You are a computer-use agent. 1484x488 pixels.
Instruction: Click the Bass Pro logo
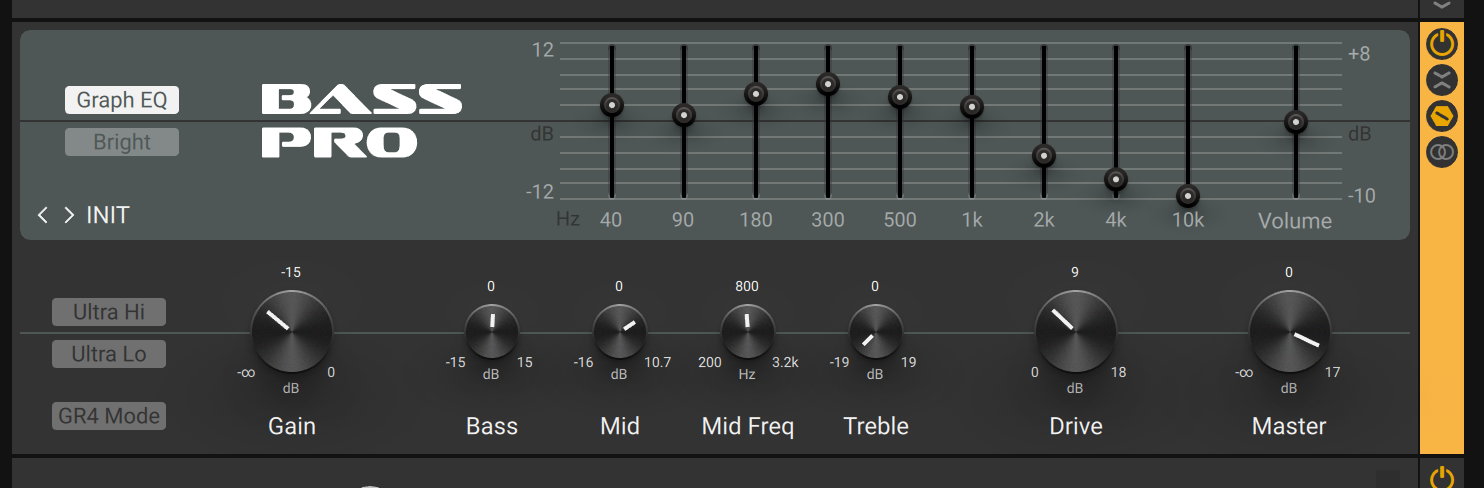point(362,121)
